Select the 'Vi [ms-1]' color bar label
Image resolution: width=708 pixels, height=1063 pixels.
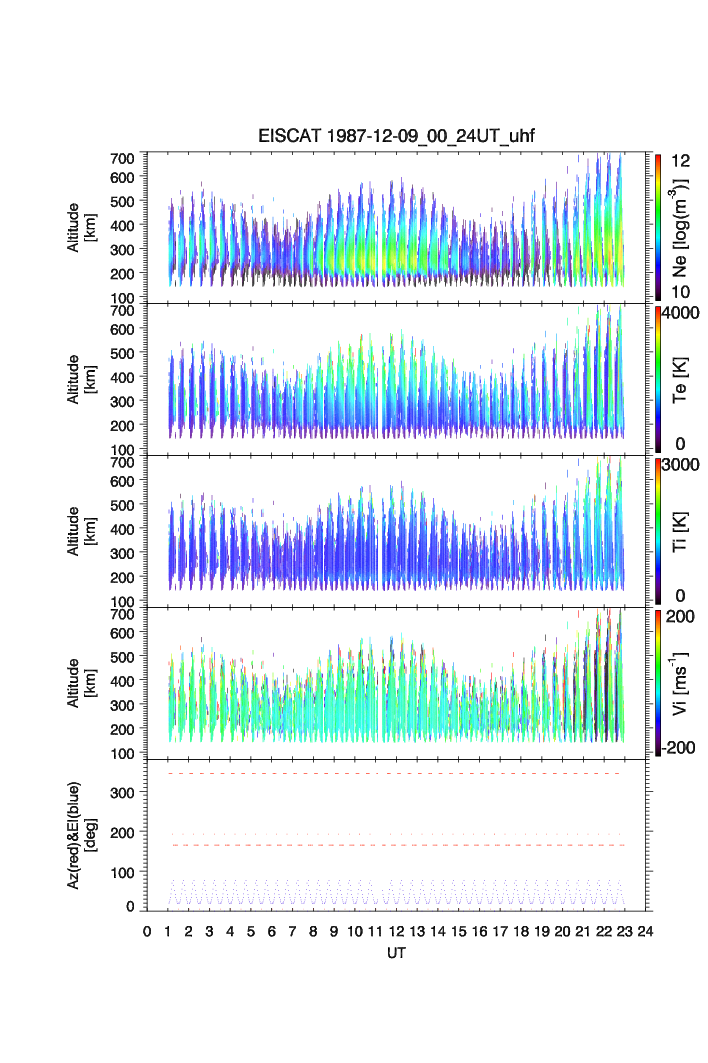pos(680,683)
